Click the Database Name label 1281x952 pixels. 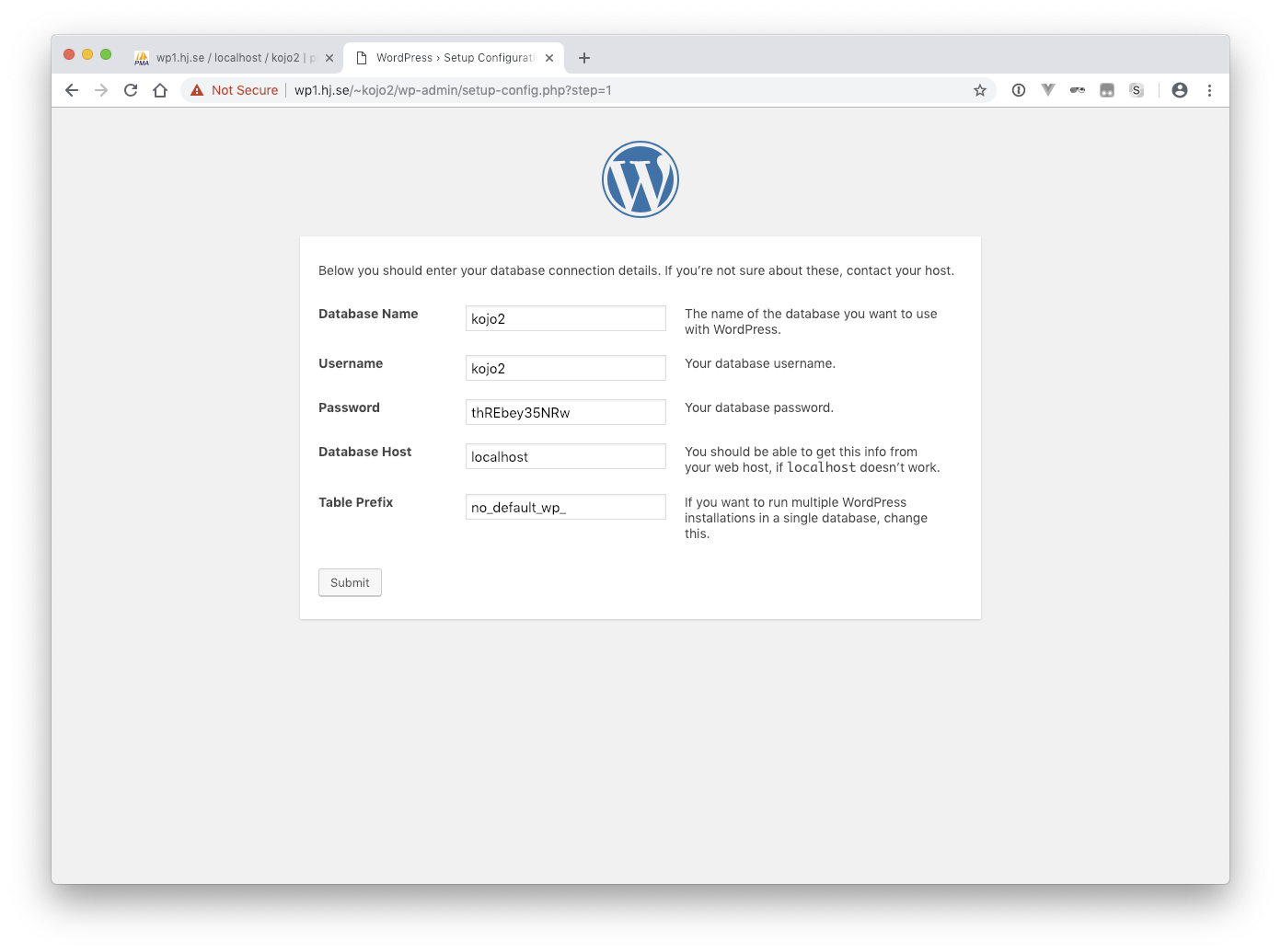pyautogui.click(x=368, y=314)
